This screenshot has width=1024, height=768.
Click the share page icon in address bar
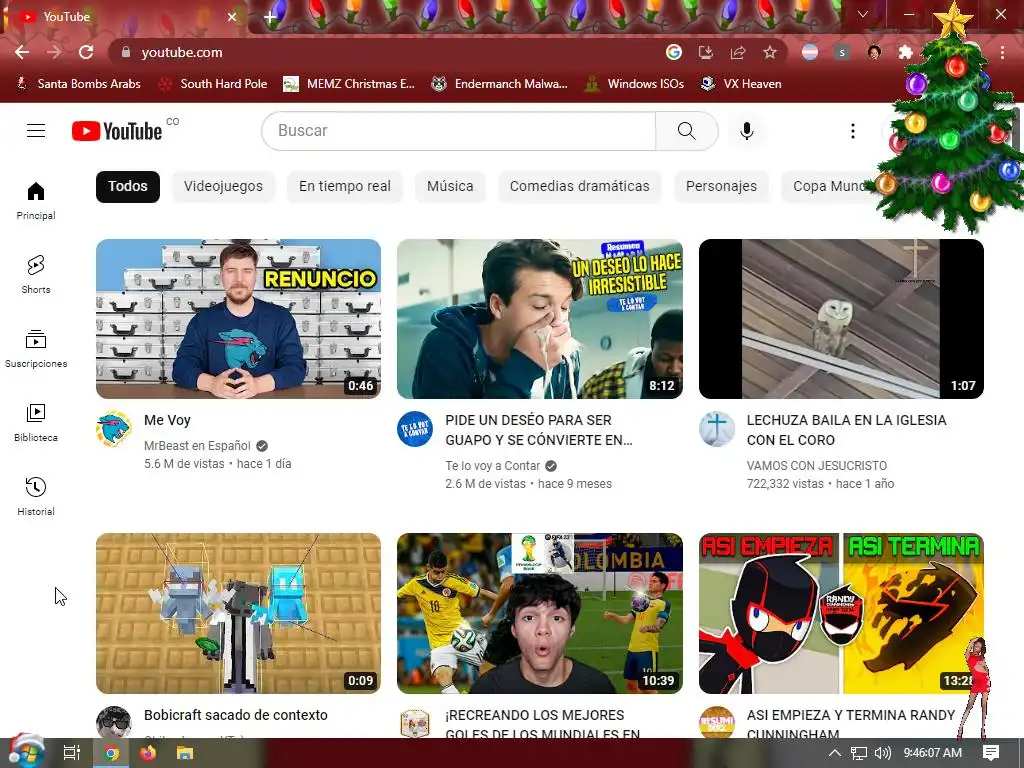tap(738, 52)
